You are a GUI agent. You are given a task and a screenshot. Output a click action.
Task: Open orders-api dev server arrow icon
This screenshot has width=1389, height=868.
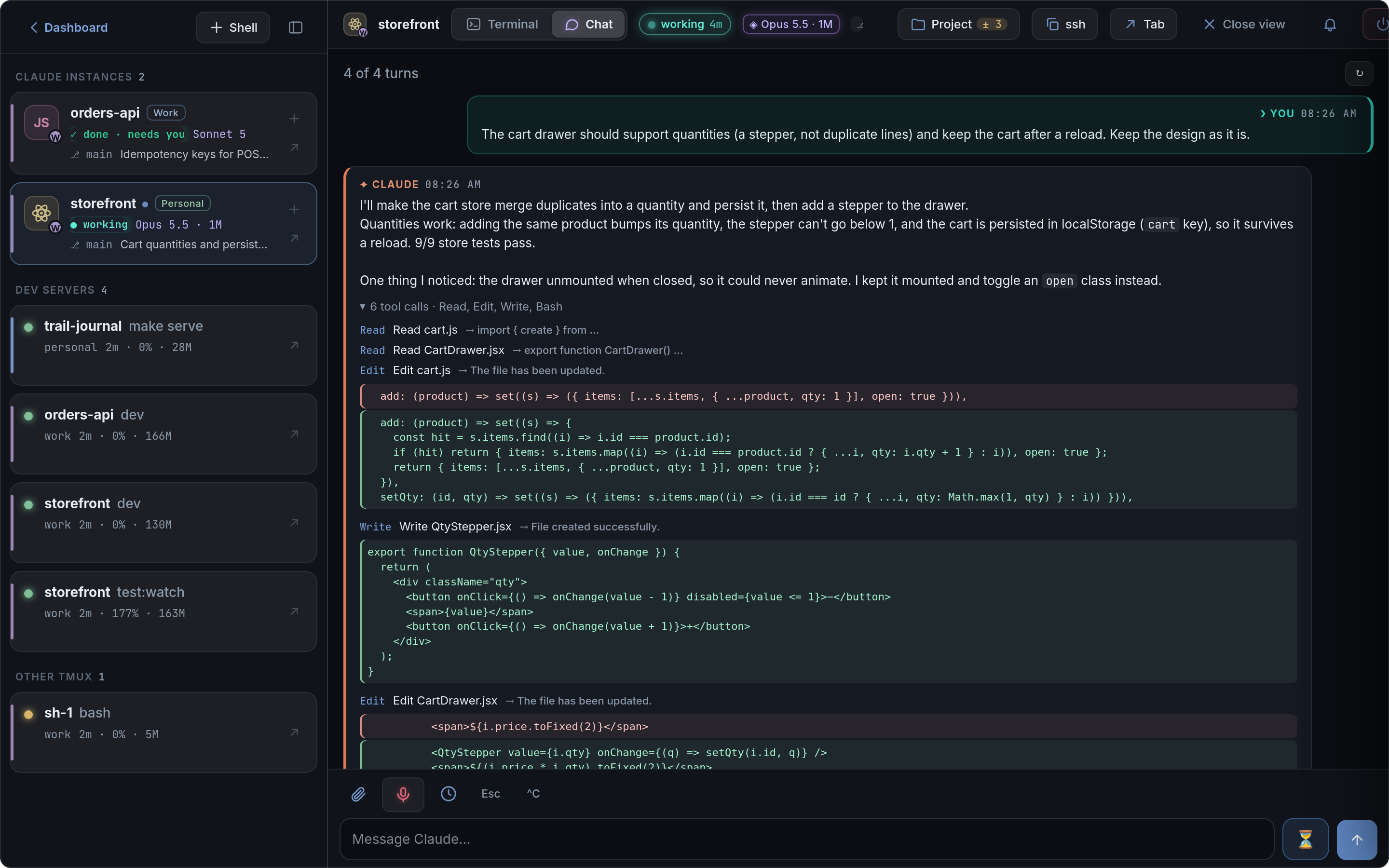[294, 434]
